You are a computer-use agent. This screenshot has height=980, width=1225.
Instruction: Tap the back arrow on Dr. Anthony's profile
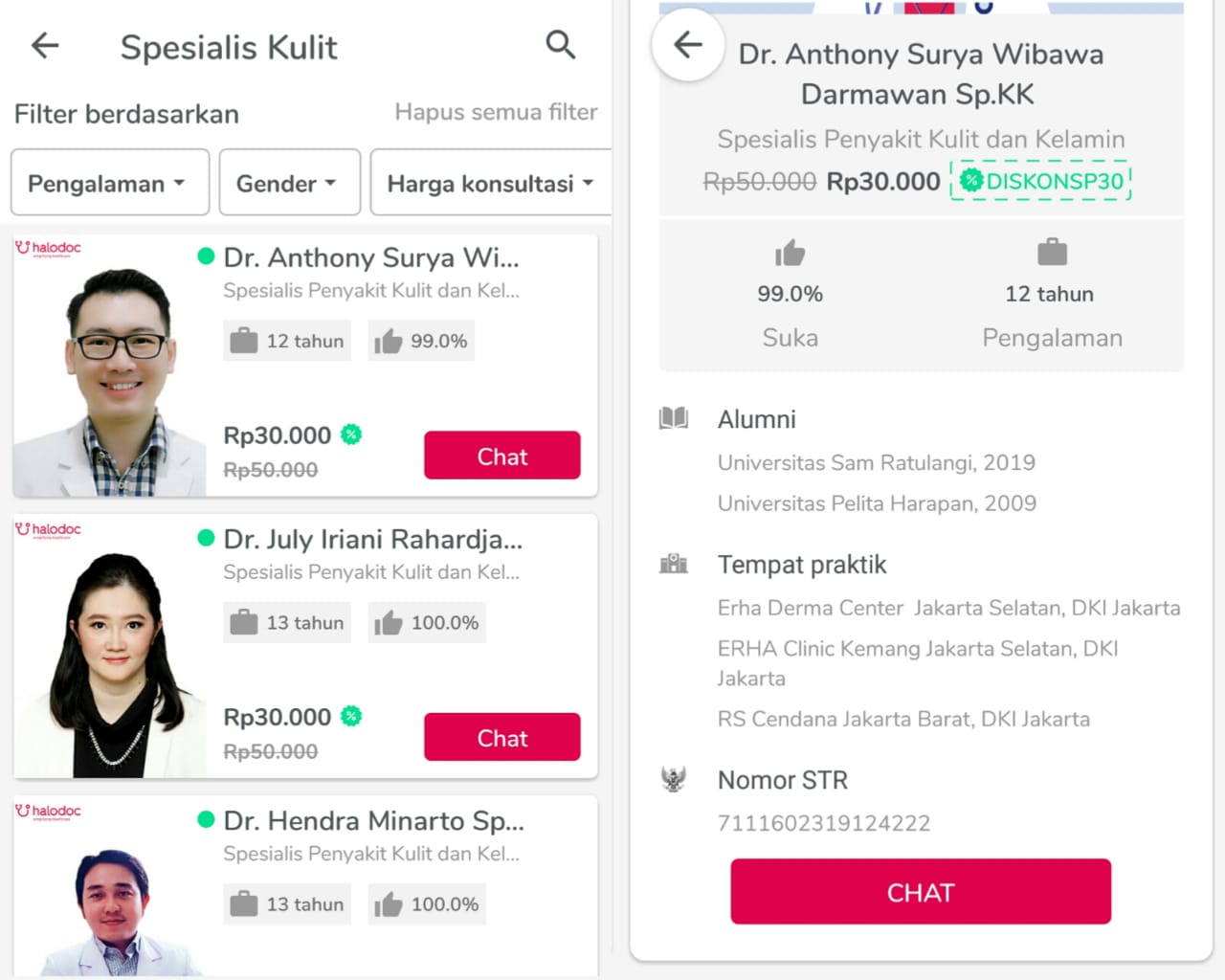(x=686, y=45)
